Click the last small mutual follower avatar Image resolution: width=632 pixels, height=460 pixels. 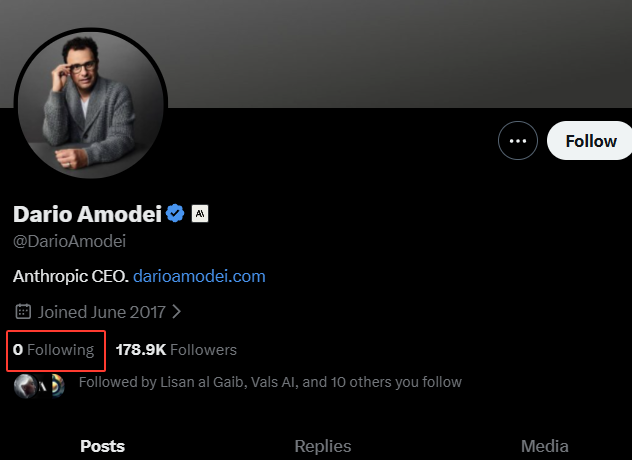tap(57, 383)
